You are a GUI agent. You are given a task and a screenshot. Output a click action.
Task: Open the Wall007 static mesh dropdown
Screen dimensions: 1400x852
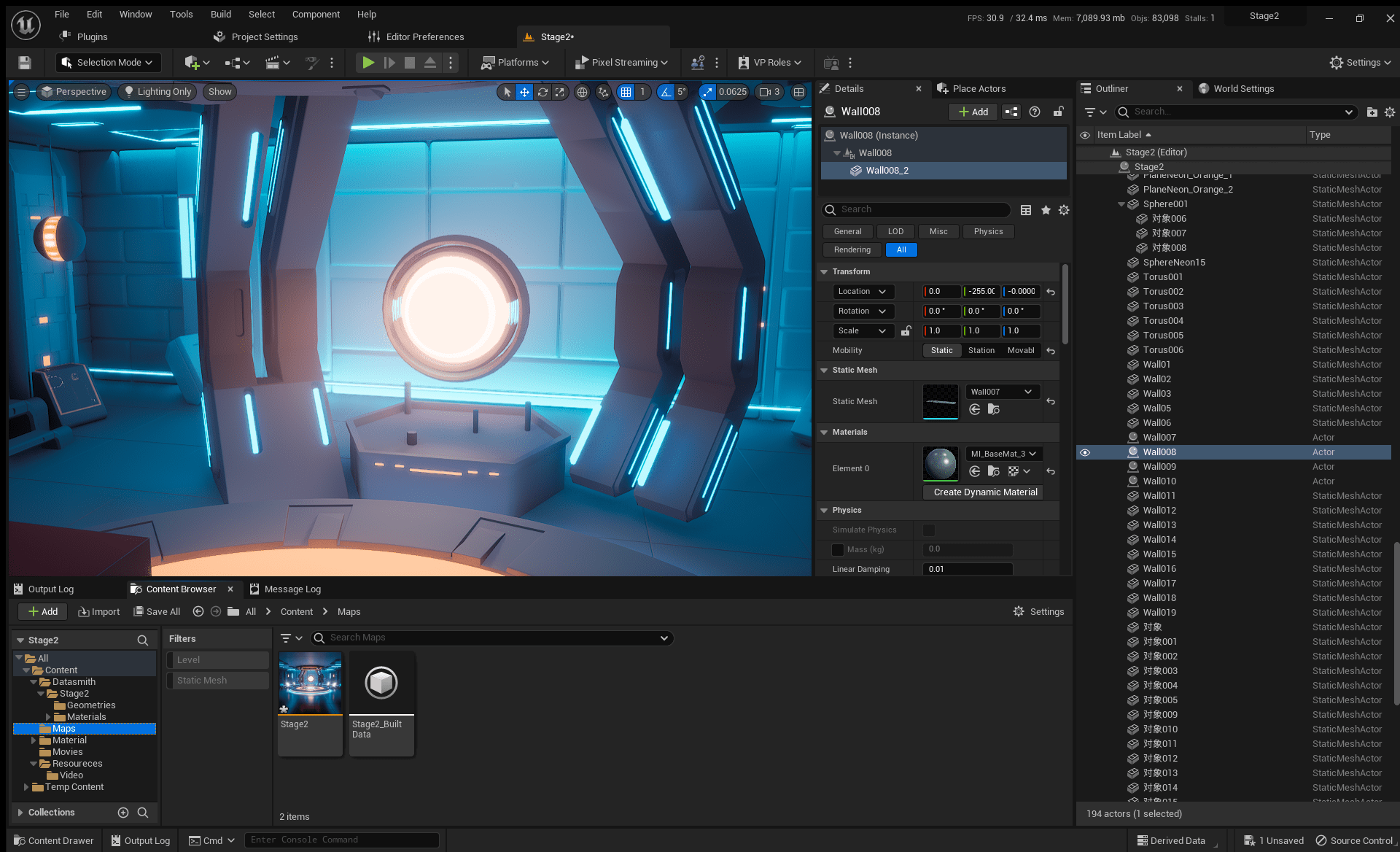[1002, 392]
